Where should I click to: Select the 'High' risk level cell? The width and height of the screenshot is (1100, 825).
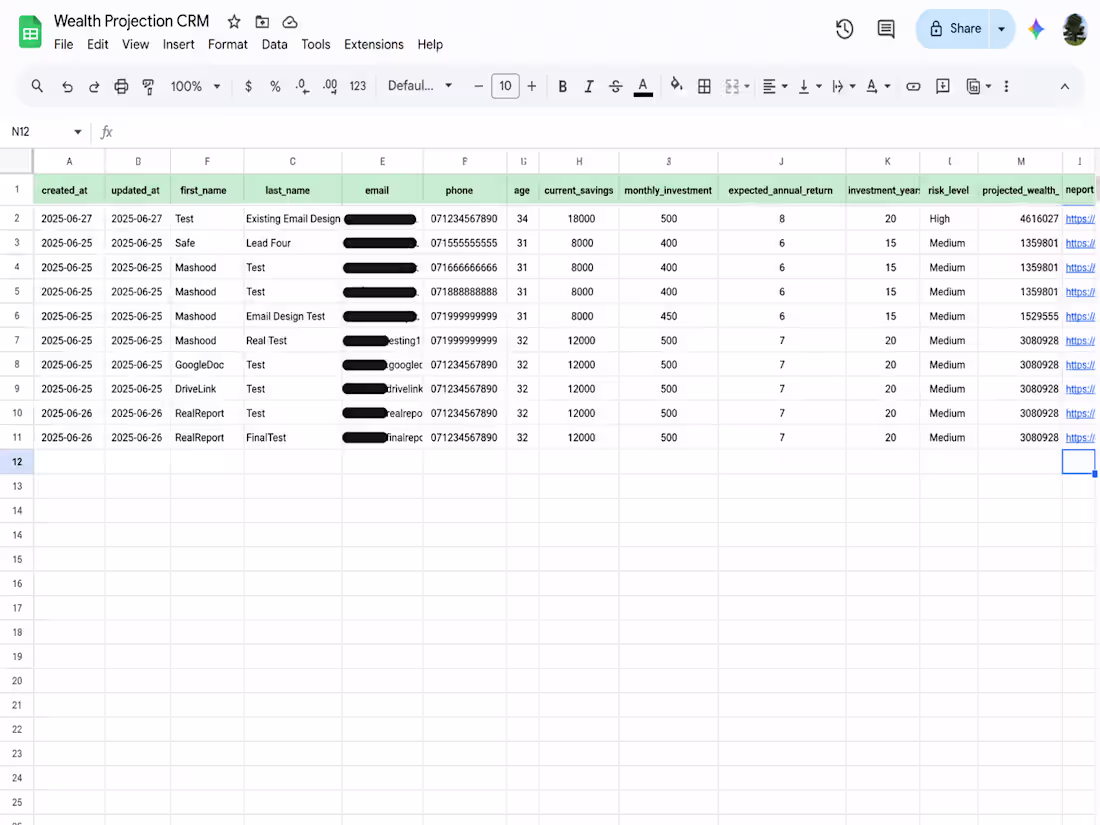(x=948, y=219)
